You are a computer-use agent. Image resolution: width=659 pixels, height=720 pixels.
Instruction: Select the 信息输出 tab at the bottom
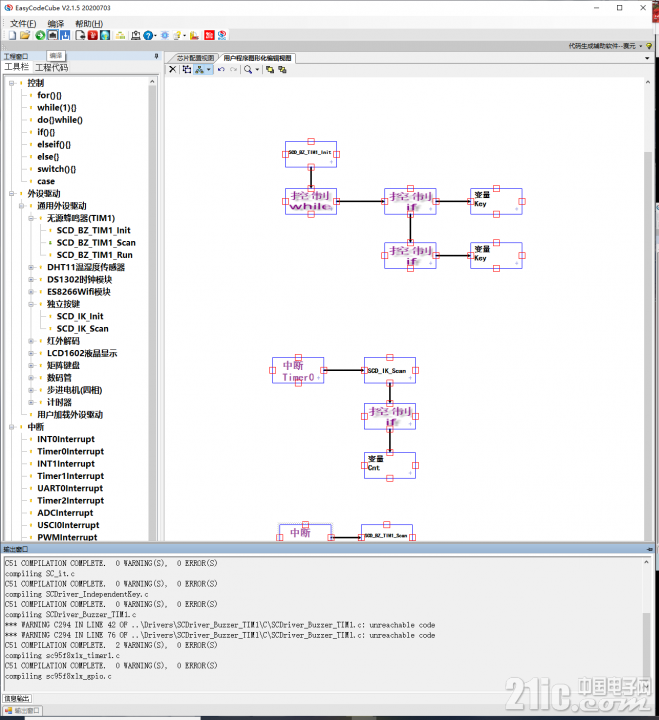pyautogui.click(x=17, y=699)
